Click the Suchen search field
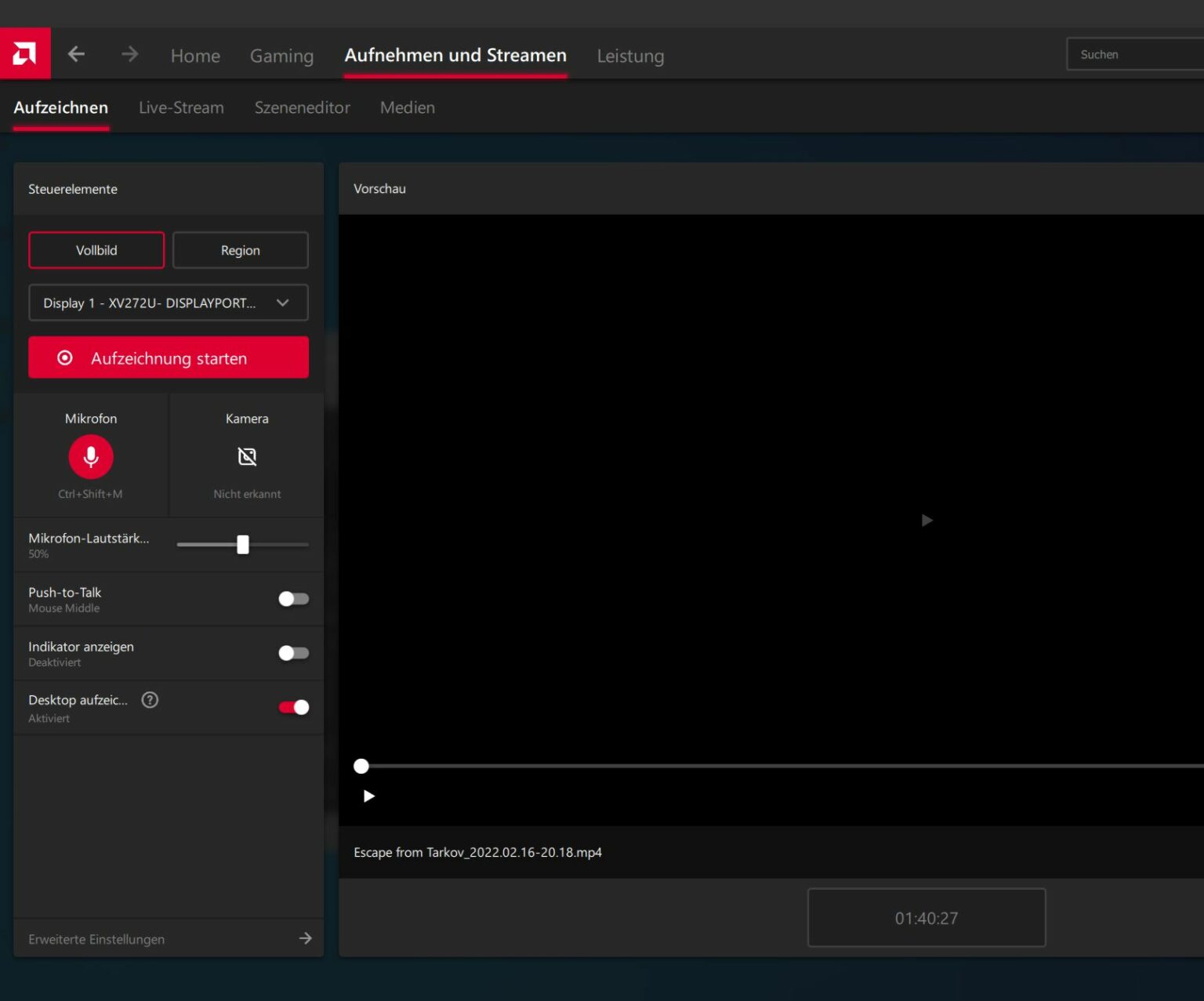Image resolution: width=1204 pixels, height=1001 pixels. (1135, 54)
